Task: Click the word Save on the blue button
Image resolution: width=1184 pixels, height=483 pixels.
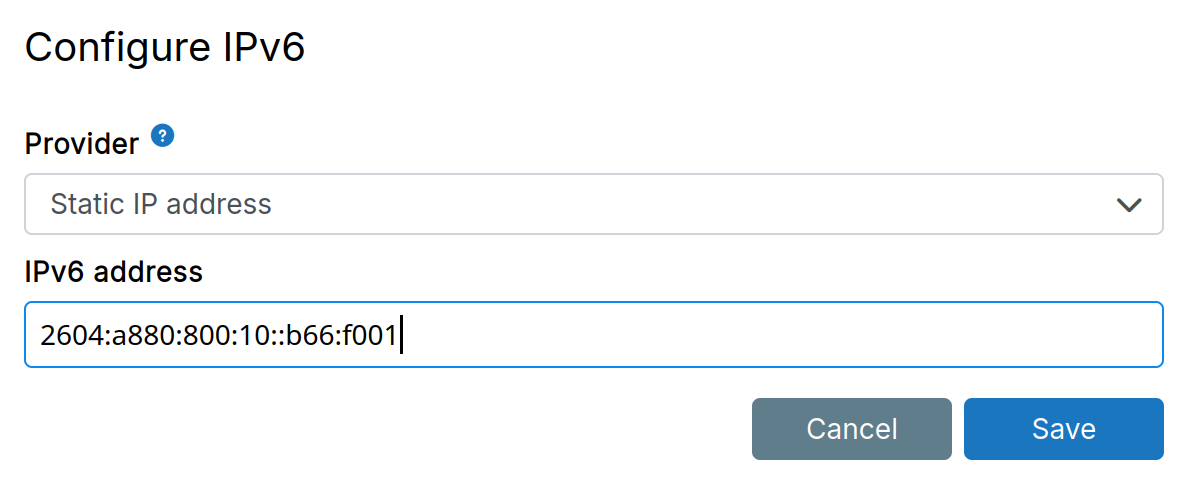Action: 1063,429
